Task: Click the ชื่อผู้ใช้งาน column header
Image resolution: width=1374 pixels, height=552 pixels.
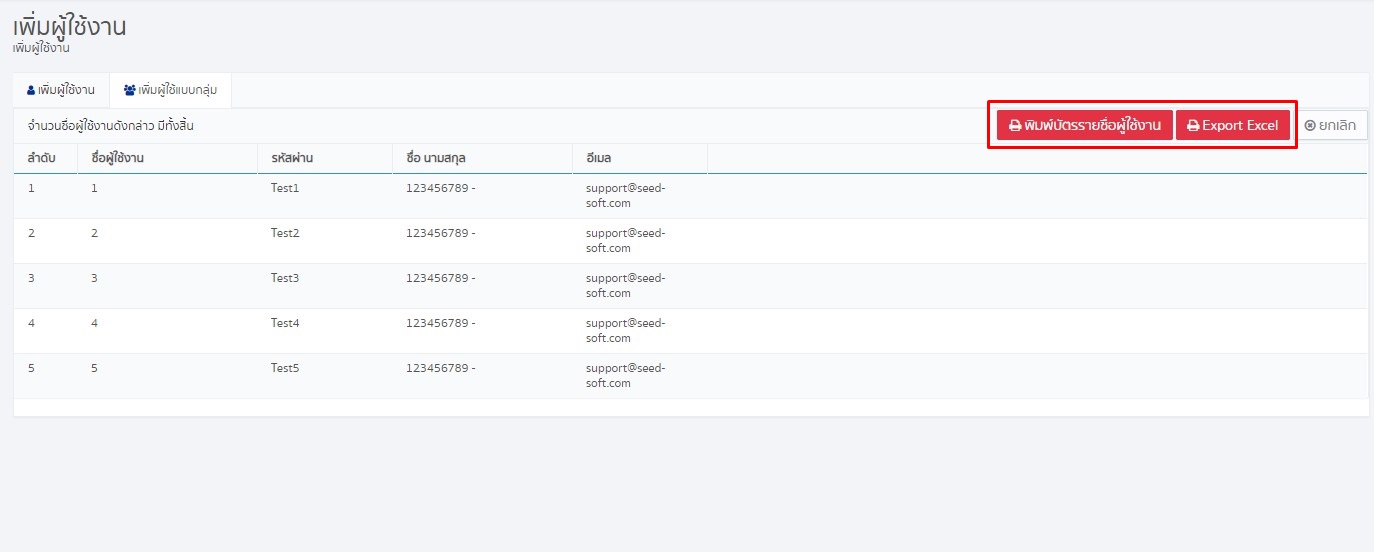Action: [x=167, y=158]
